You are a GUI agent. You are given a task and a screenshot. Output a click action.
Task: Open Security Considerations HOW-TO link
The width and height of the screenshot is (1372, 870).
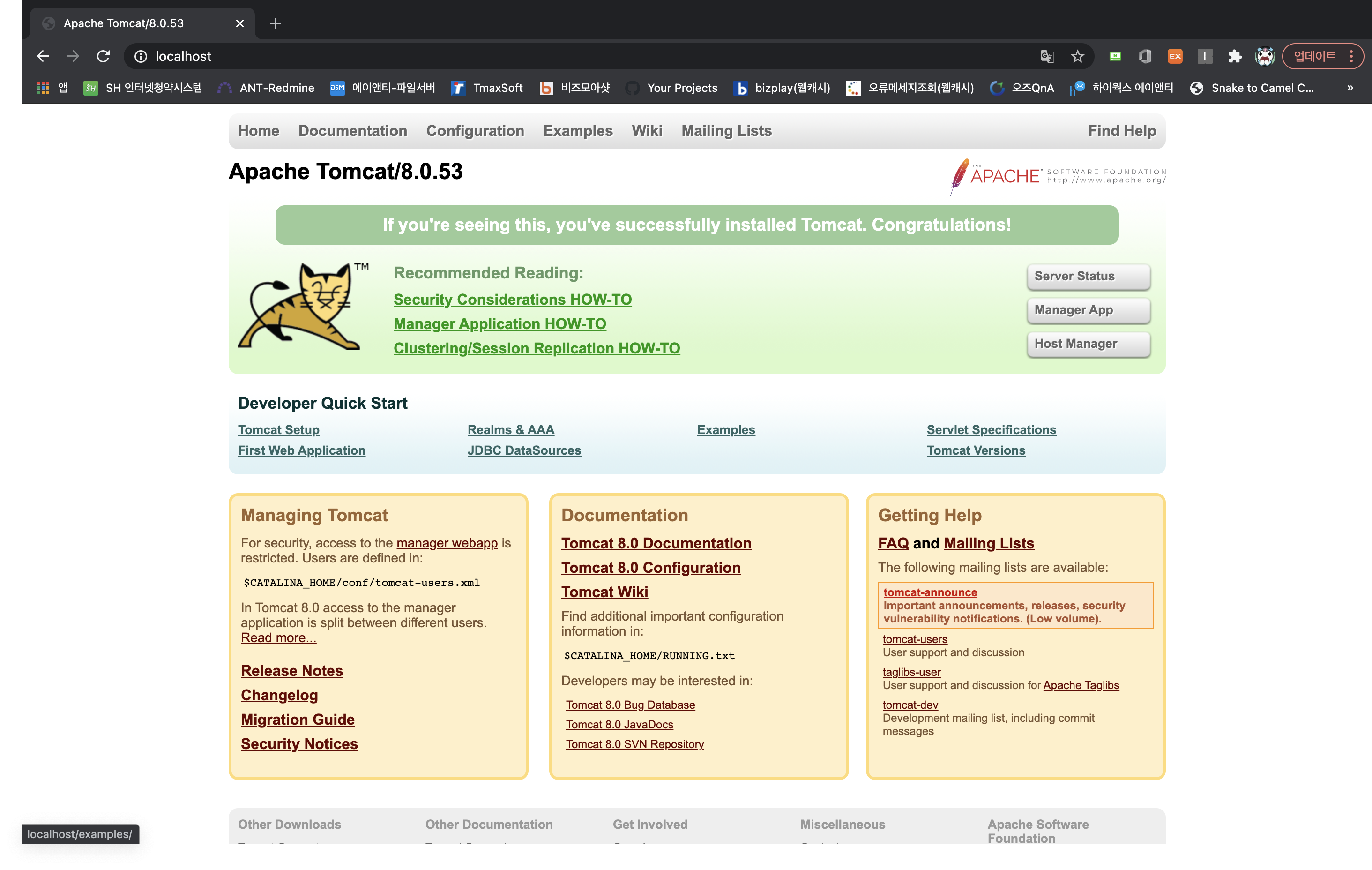point(512,300)
